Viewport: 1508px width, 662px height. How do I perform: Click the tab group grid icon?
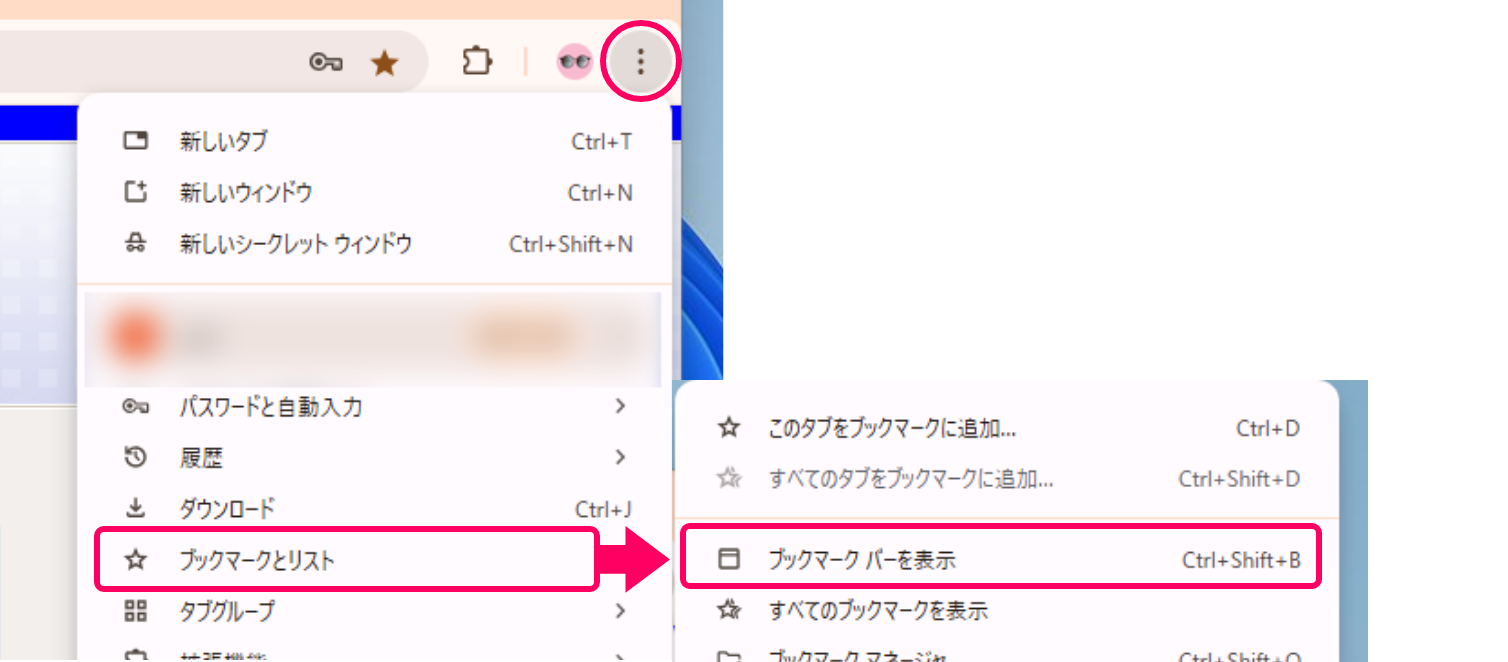coord(136,610)
